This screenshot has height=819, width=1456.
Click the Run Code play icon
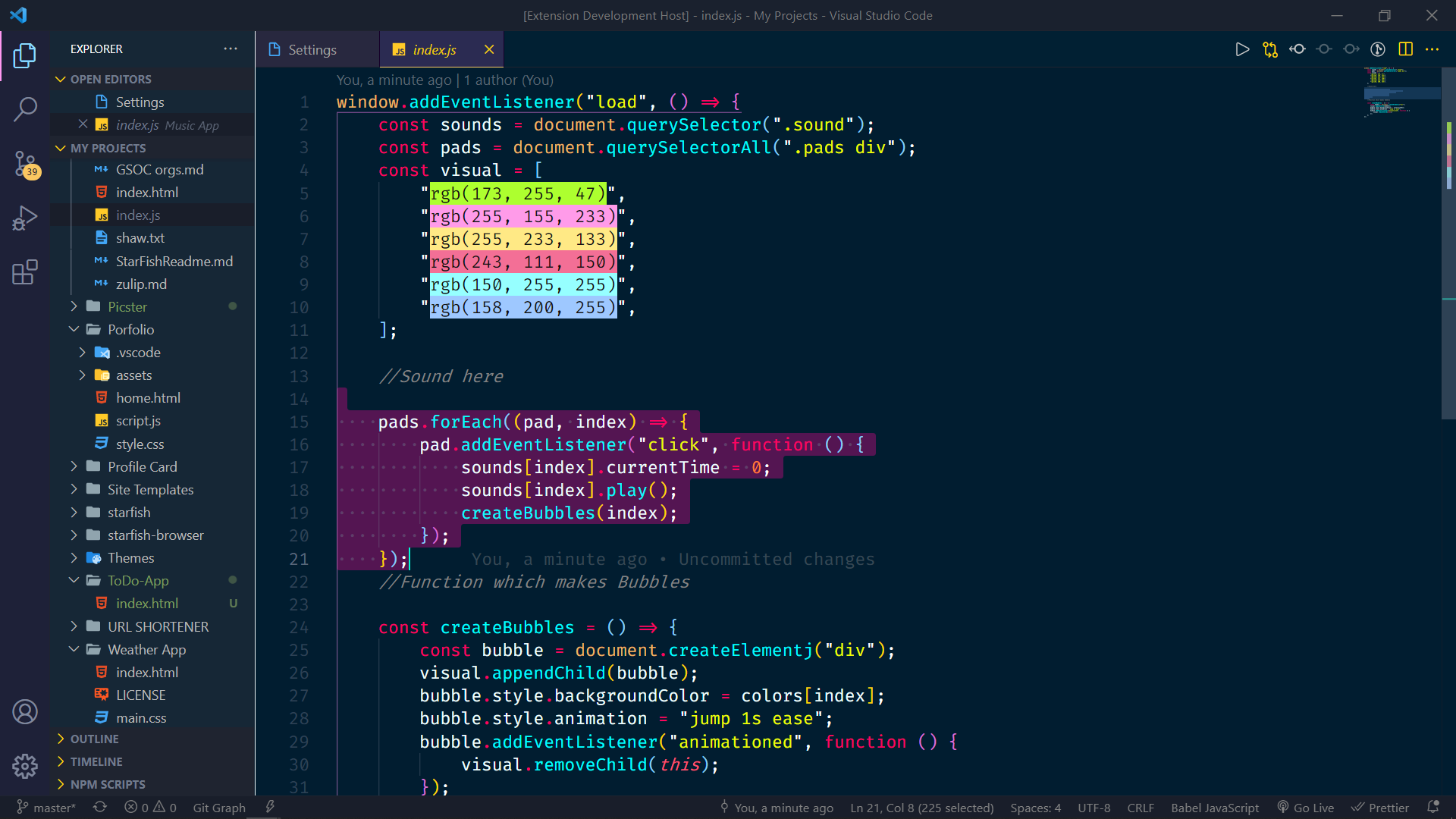click(1242, 49)
